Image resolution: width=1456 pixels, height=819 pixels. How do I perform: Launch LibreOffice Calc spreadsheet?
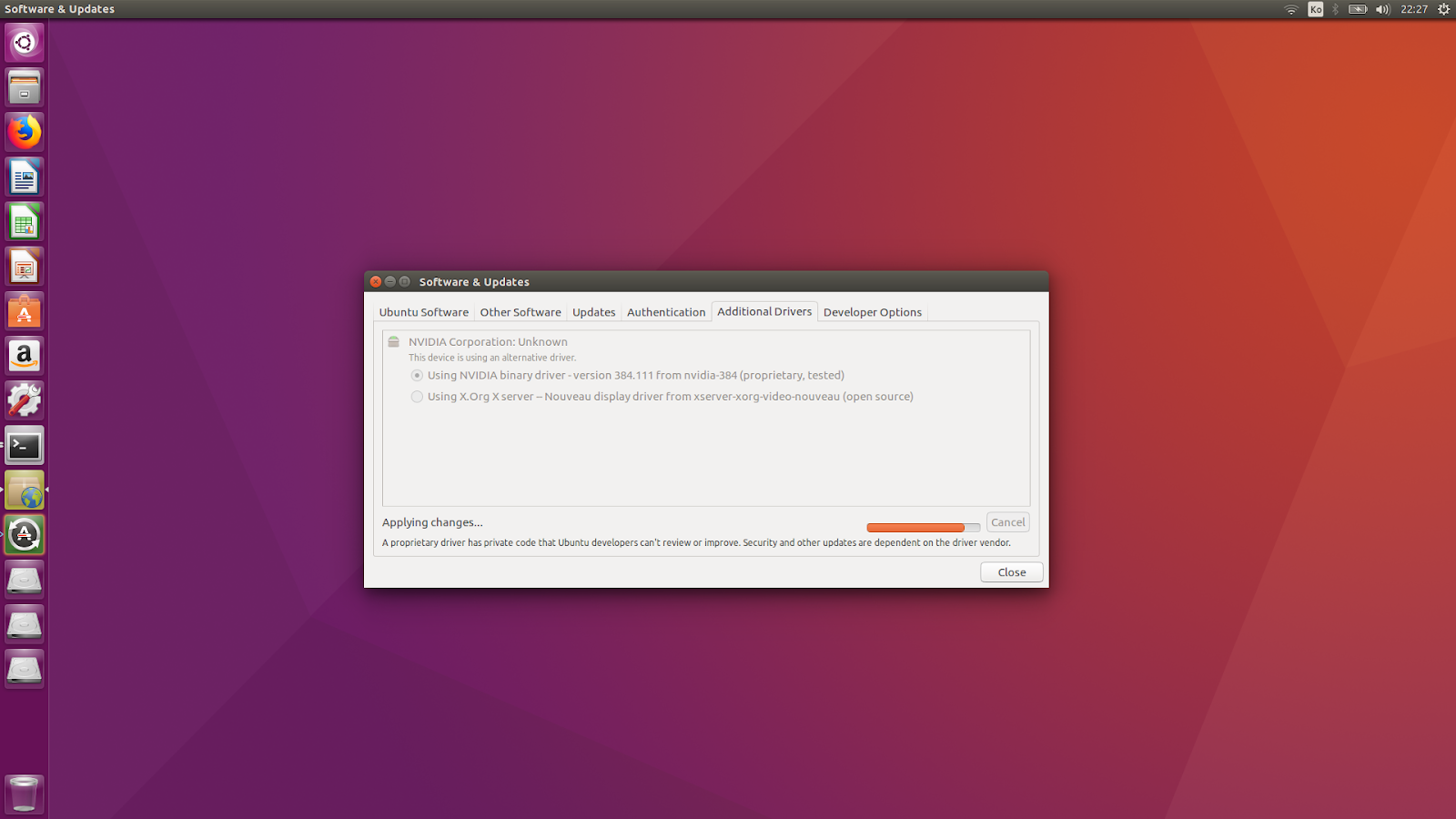point(25,221)
